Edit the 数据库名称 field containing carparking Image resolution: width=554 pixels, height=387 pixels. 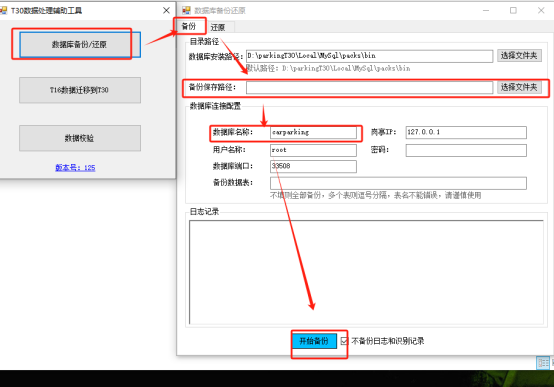click(x=313, y=132)
